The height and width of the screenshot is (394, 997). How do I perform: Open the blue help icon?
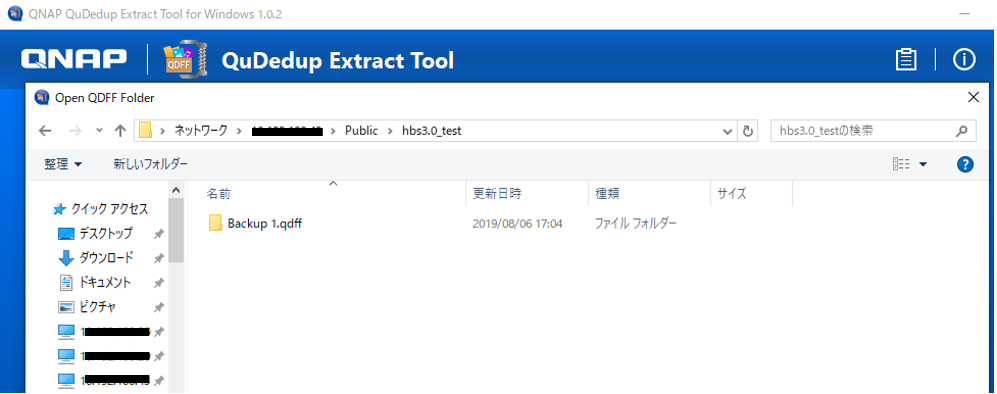click(x=965, y=165)
